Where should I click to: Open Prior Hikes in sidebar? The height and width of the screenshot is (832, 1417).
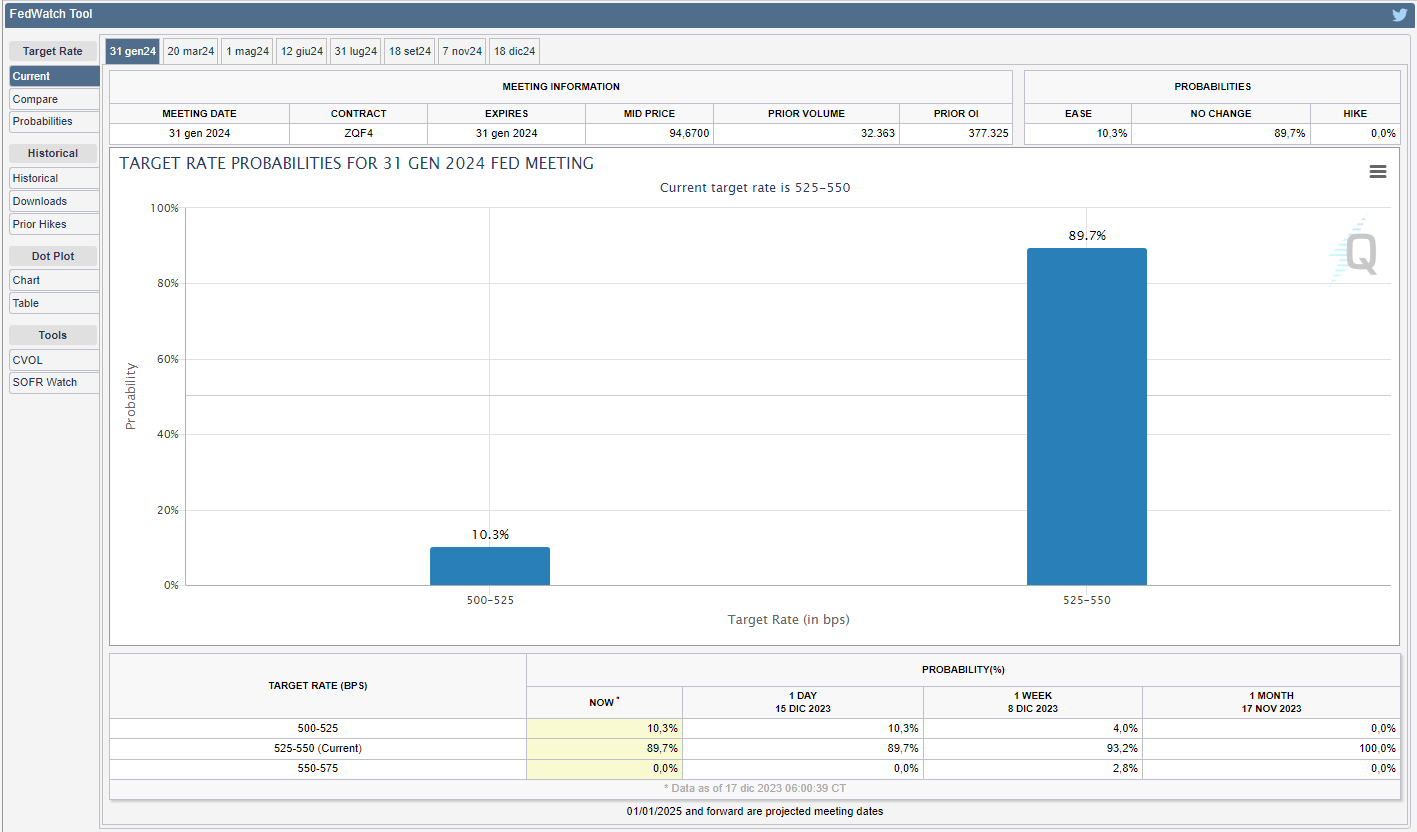54,224
